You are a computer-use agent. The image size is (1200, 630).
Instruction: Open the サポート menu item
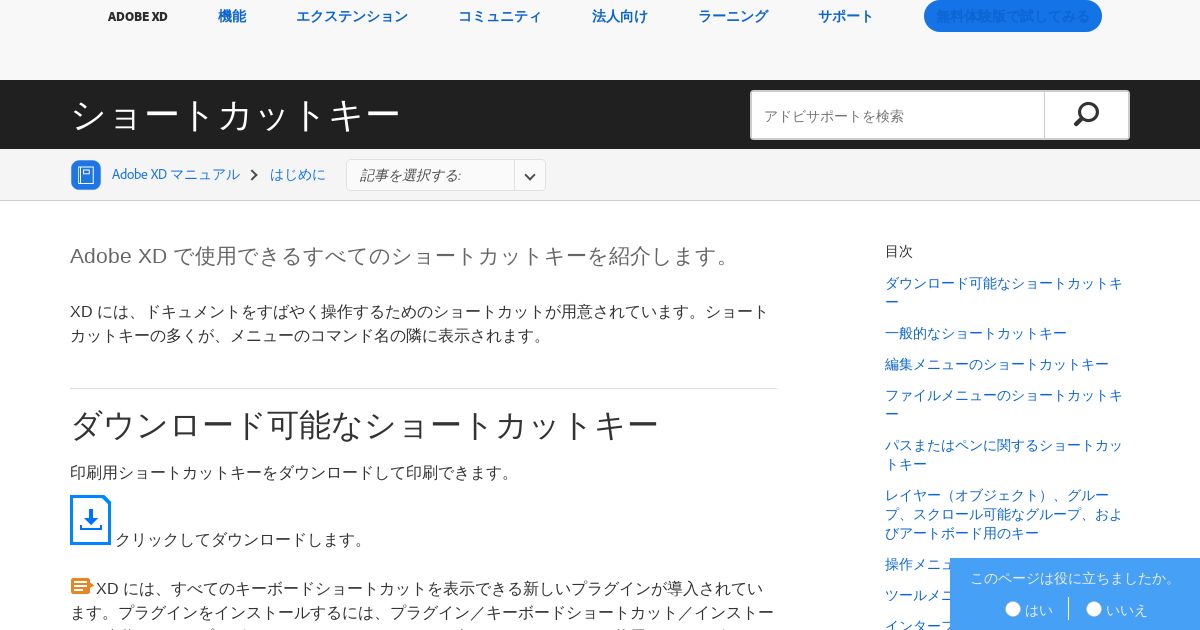(846, 16)
